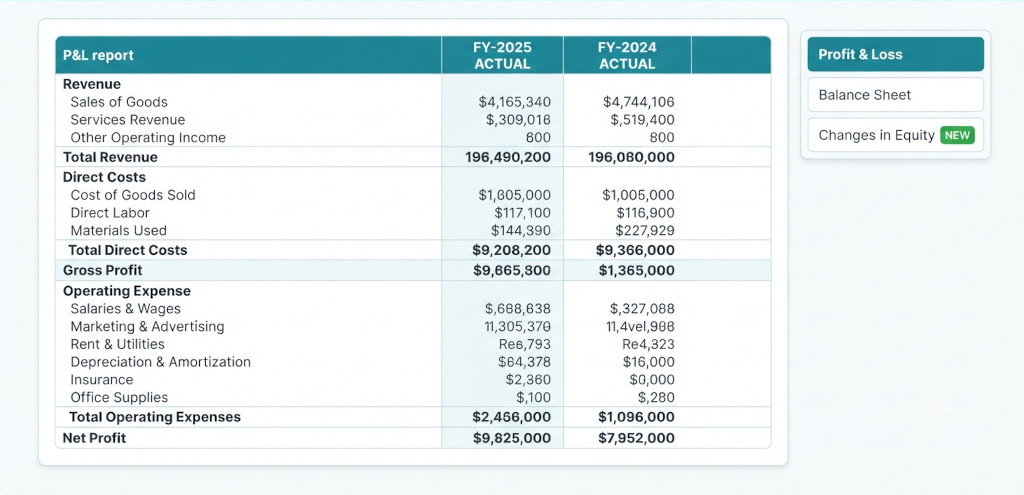The height and width of the screenshot is (495, 1024).
Task: Open the Changes in Equity report
Action: [895, 135]
